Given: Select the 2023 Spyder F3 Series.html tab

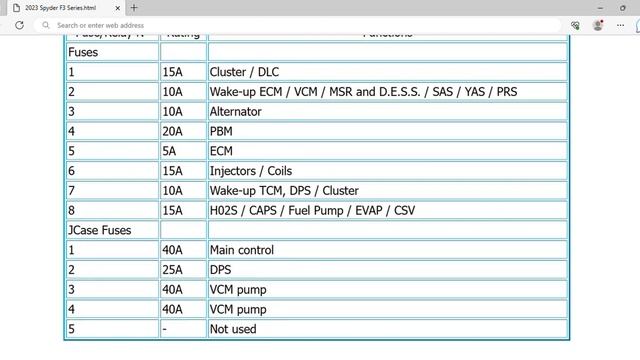Looking at the screenshot, I should coord(66,8).
